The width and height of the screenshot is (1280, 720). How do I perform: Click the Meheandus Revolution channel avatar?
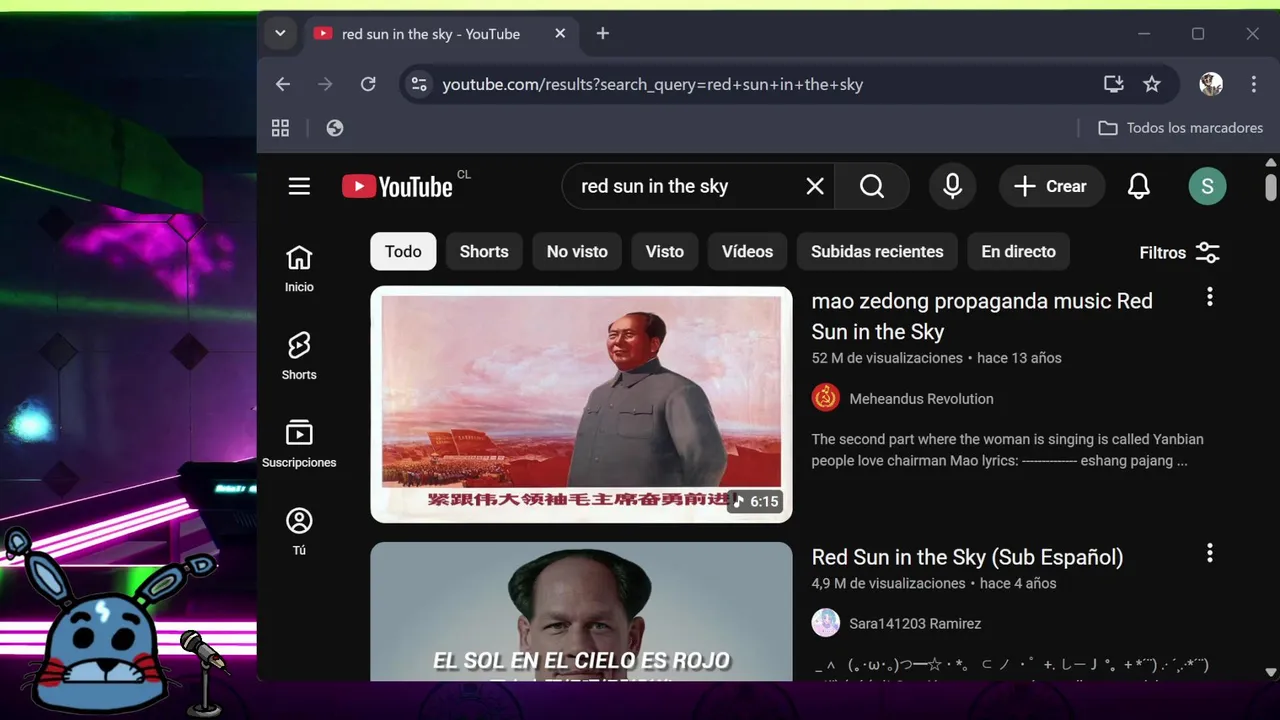click(x=825, y=398)
